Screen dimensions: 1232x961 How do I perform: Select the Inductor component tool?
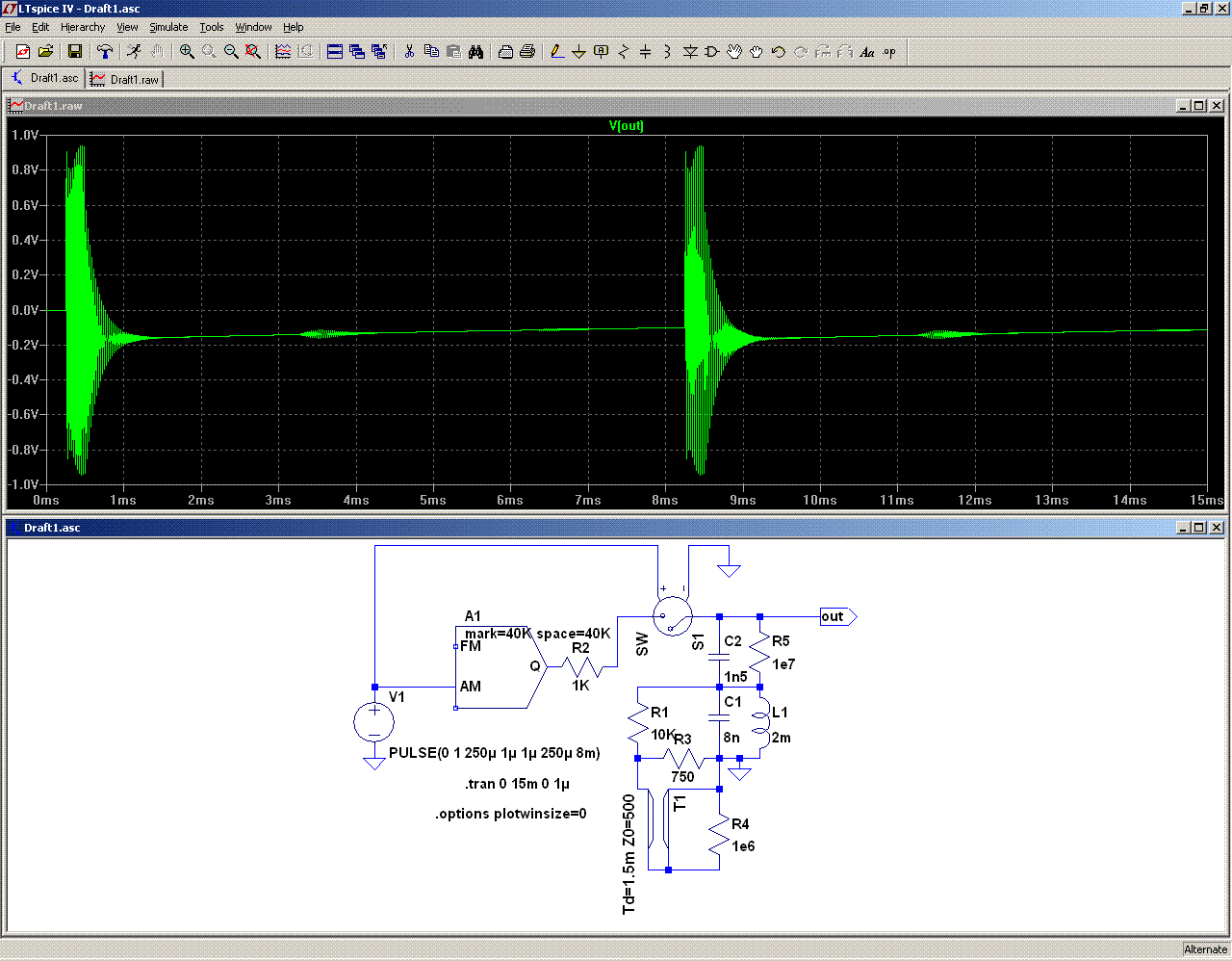click(x=667, y=52)
